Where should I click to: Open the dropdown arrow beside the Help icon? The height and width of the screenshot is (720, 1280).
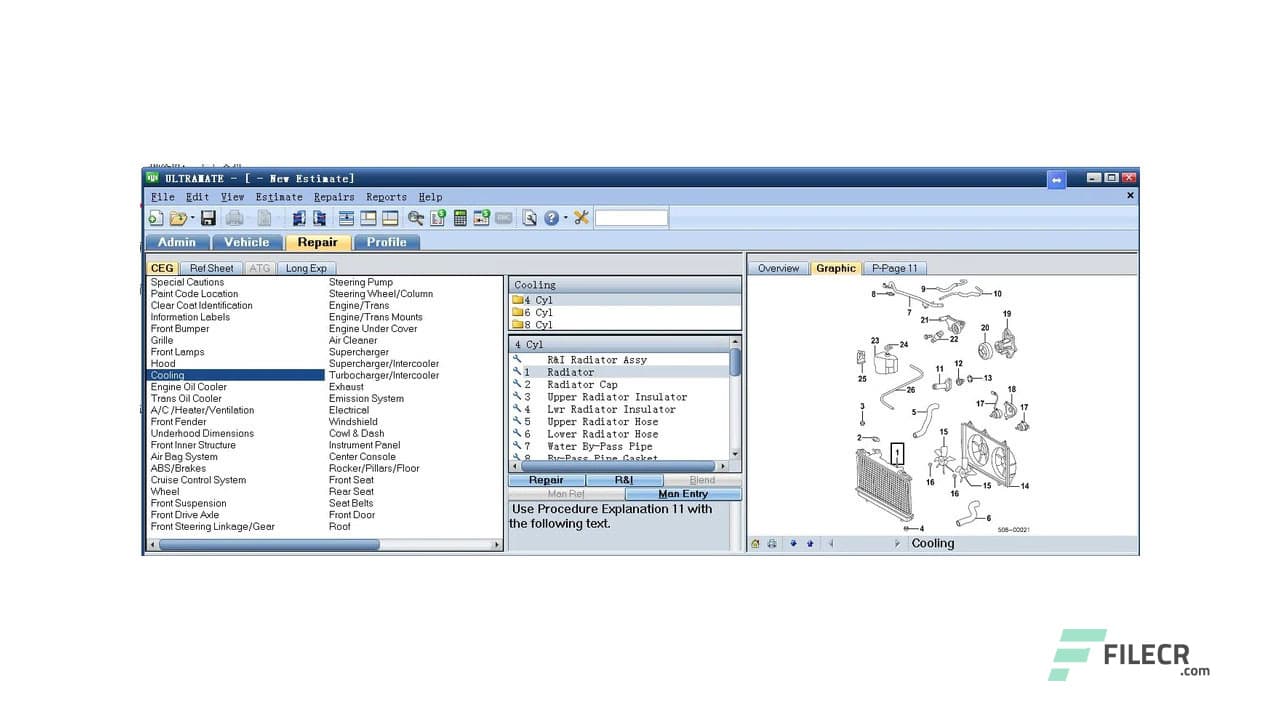click(x=565, y=218)
